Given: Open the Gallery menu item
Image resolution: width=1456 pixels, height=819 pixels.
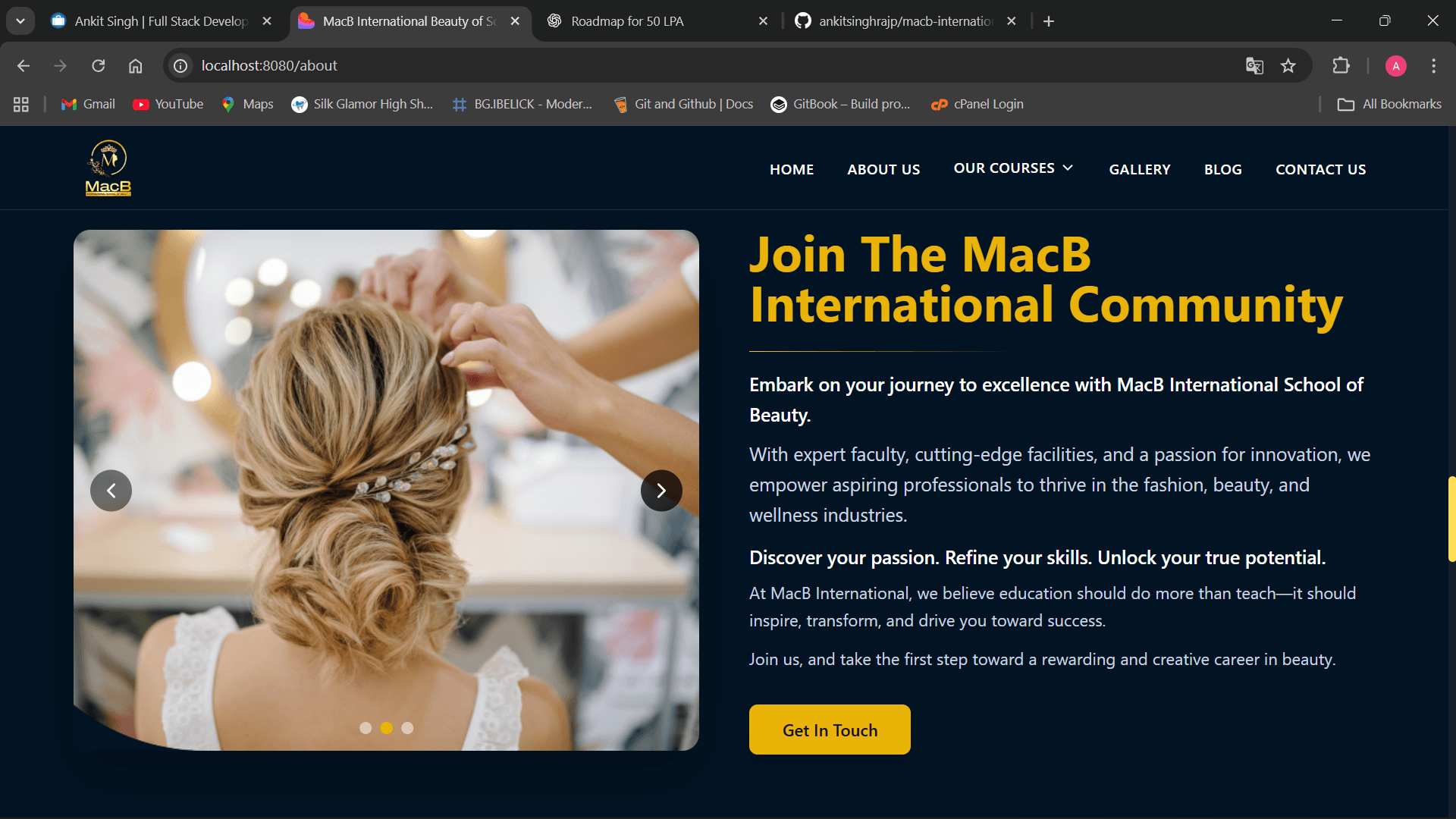Looking at the screenshot, I should click(x=1139, y=170).
